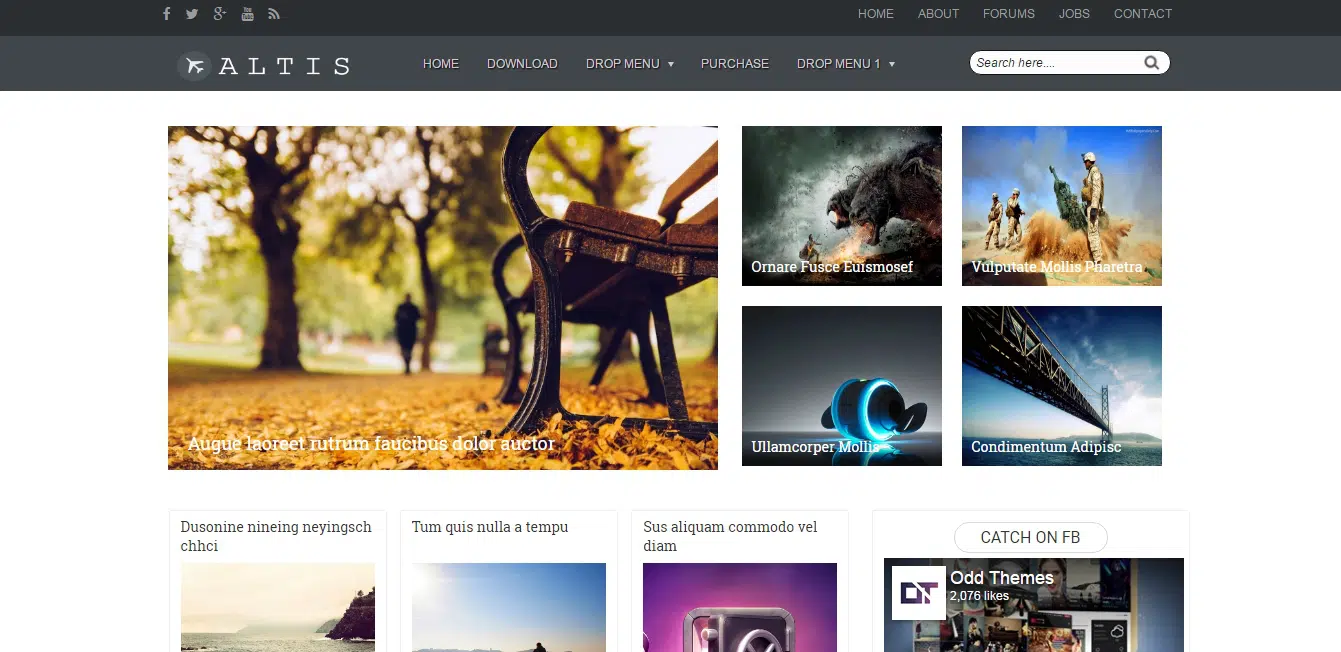The width and height of the screenshot is (1341, 652).
Task: Open the YouTube social icon
Action: [x=247, y=14]
